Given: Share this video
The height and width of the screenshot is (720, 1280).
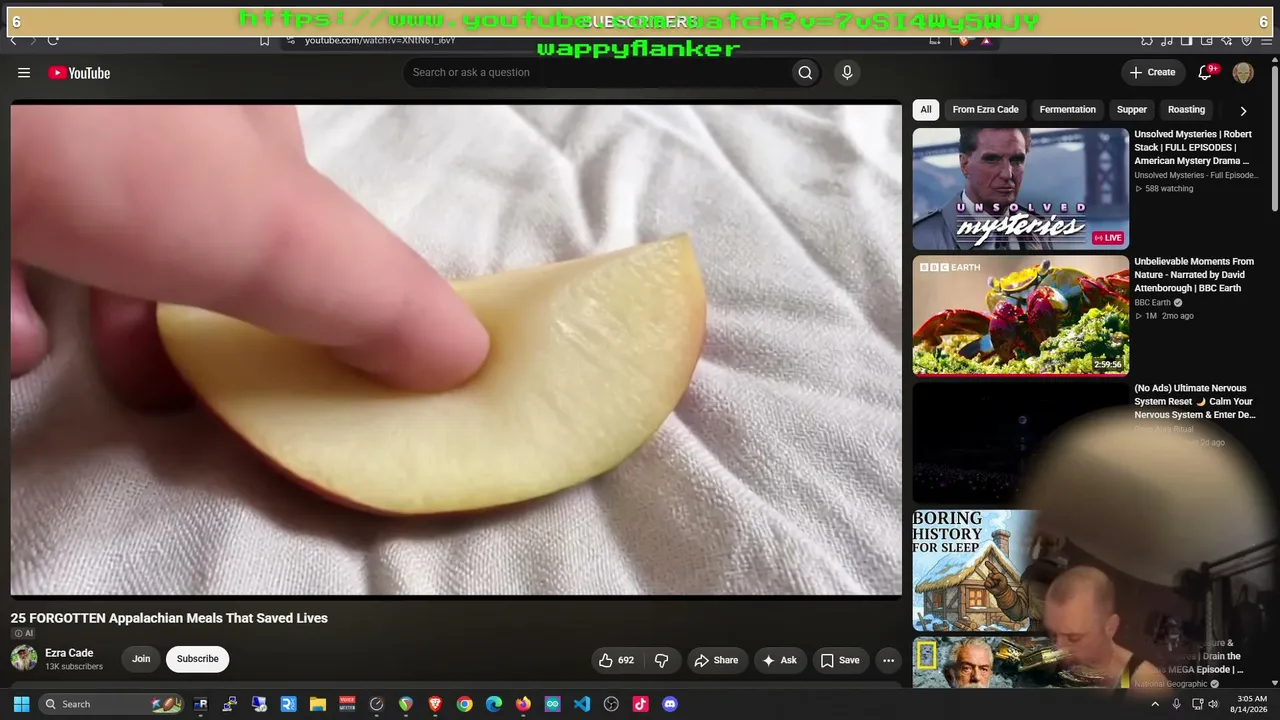Looking at the screenshot, I should click(x=716, y=660).
